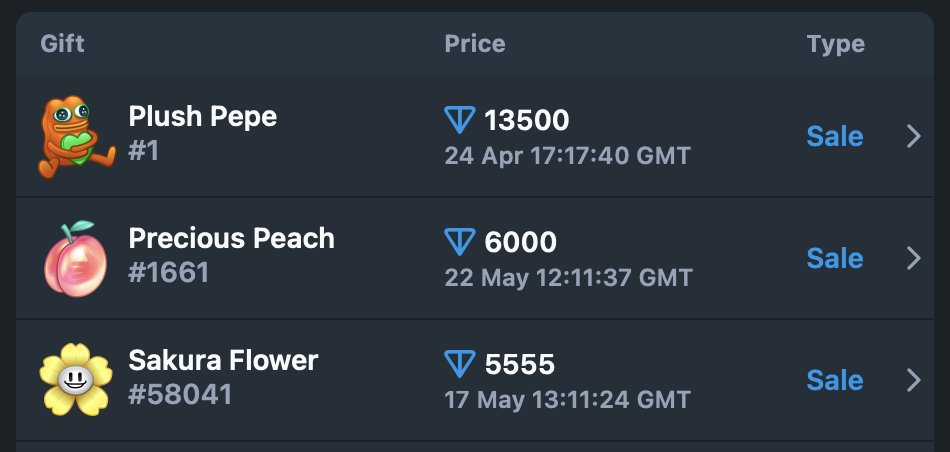This screenshot has height=452, width=950.
Task: Open the Sakura Flower Sale link
Action: click(x=835, y=381)
